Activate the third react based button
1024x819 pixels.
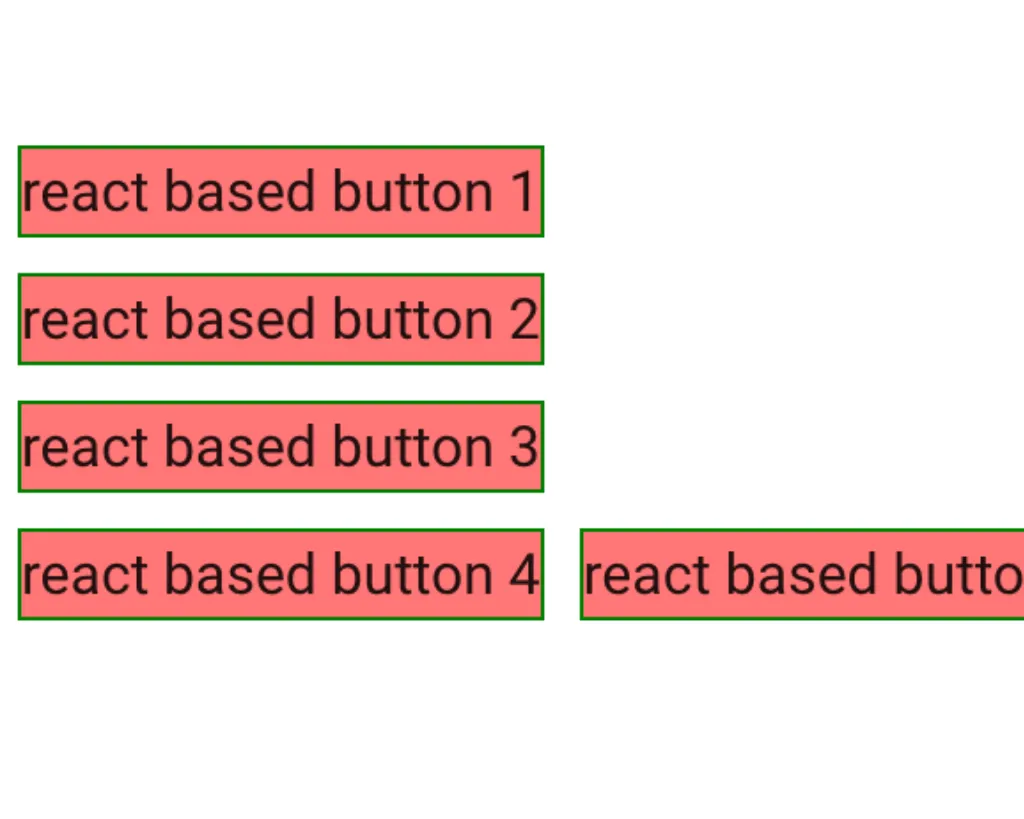click(280, 446)
